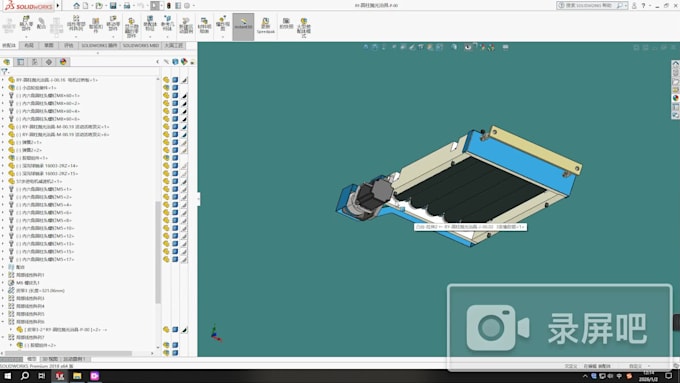Expand the 局部线性阵列1 node
The width and height of the screenshot is (680, 383).
pos(3,275)
